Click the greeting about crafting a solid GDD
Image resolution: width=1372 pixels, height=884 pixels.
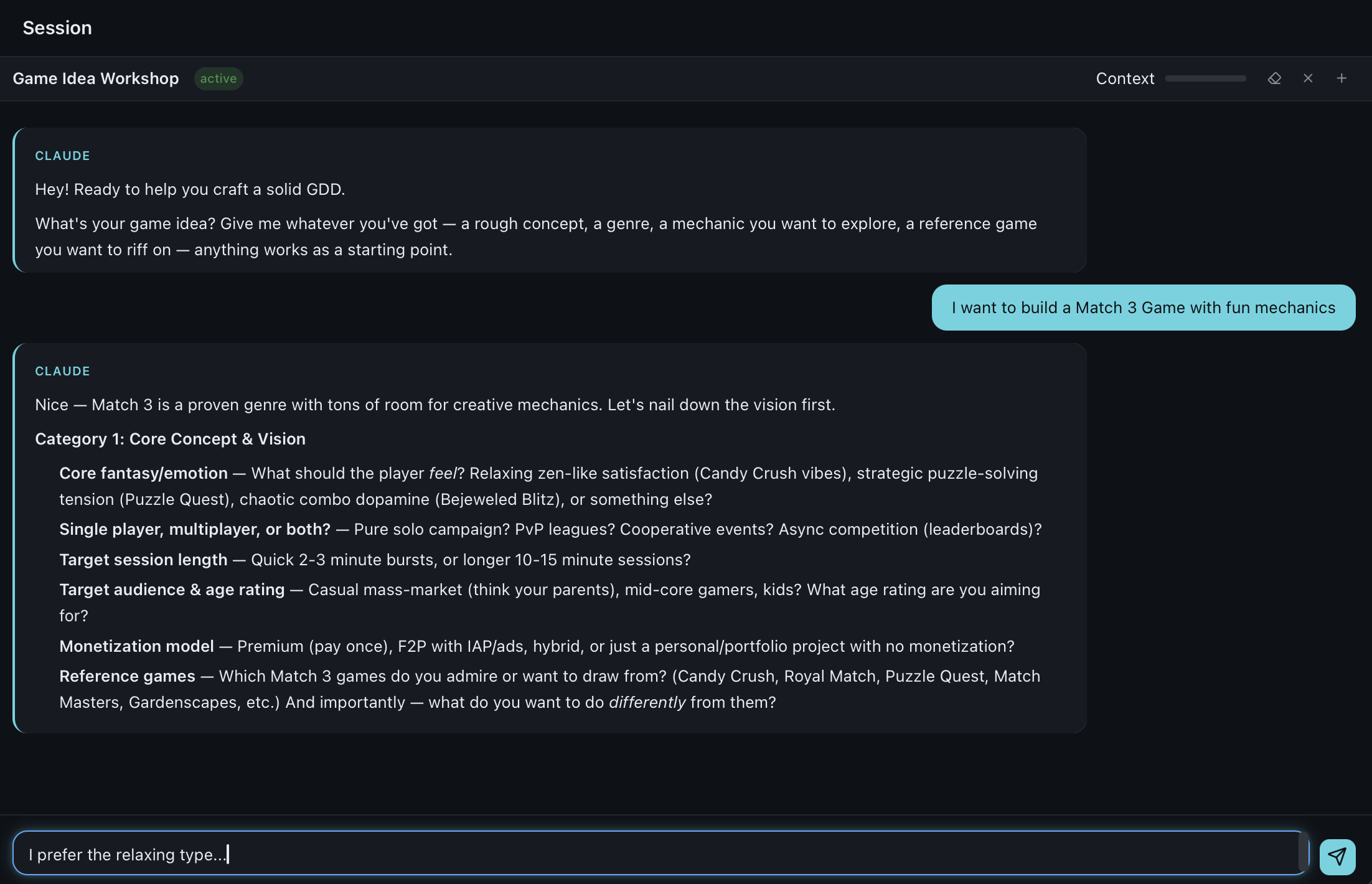pos(190,189)
